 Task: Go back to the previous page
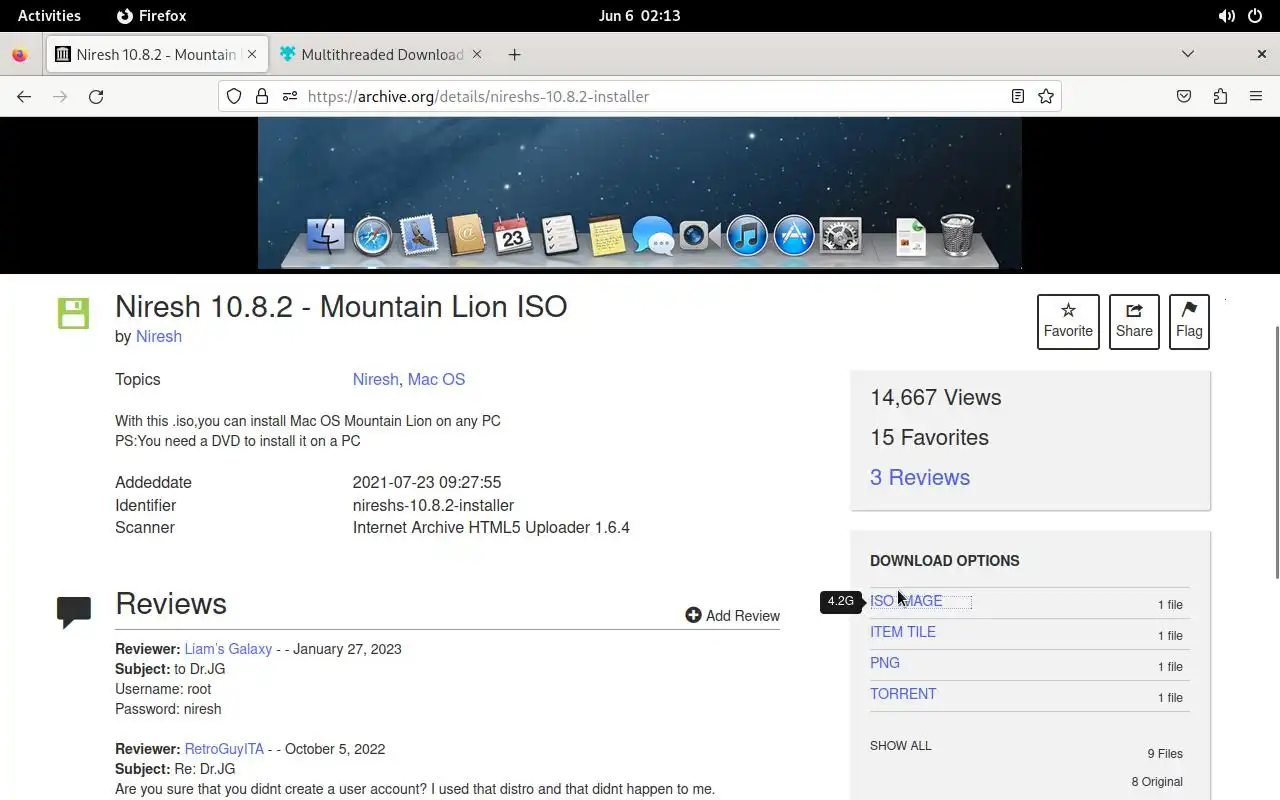click(24, 97)
